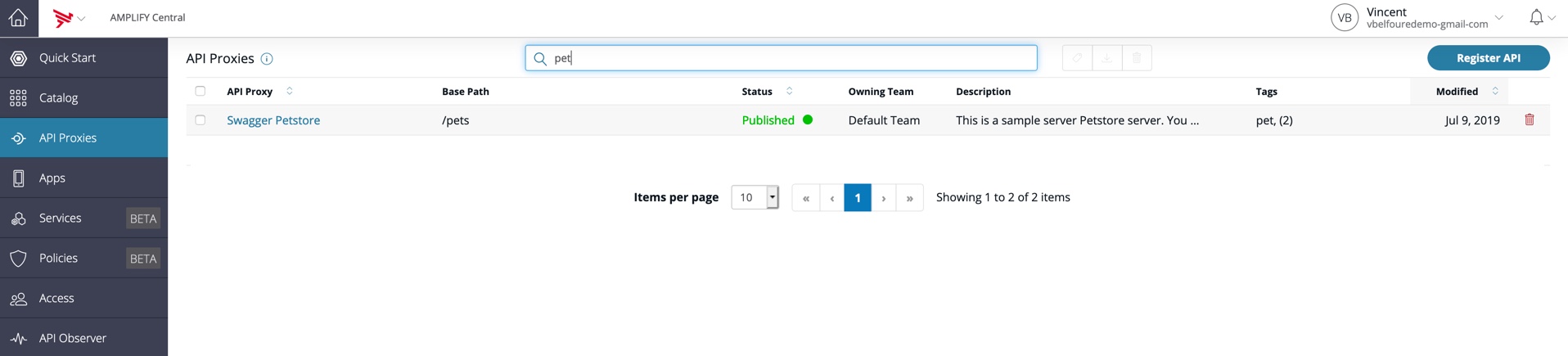Toggle the select-all header checkbox
The image size is (1568, 356).
coord(201,91)
